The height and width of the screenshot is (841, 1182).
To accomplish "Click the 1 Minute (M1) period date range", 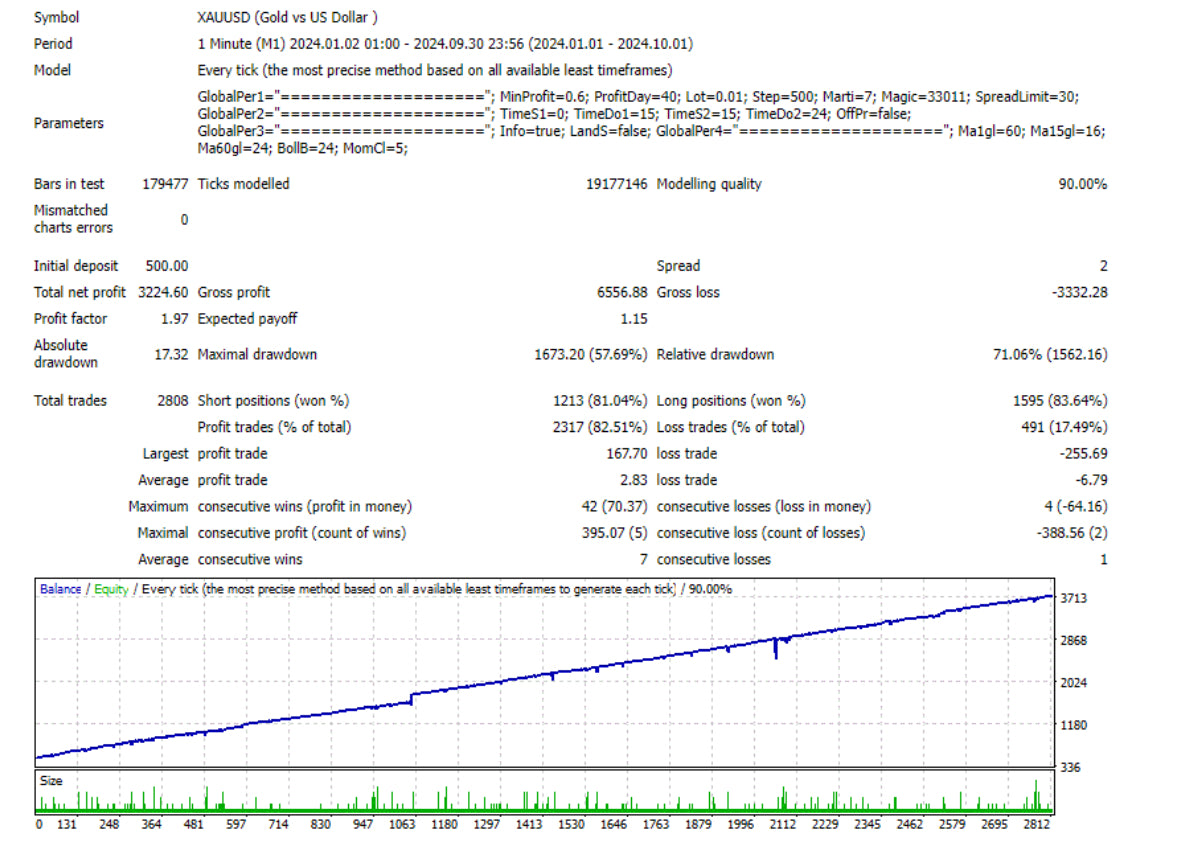I will 445,44.
